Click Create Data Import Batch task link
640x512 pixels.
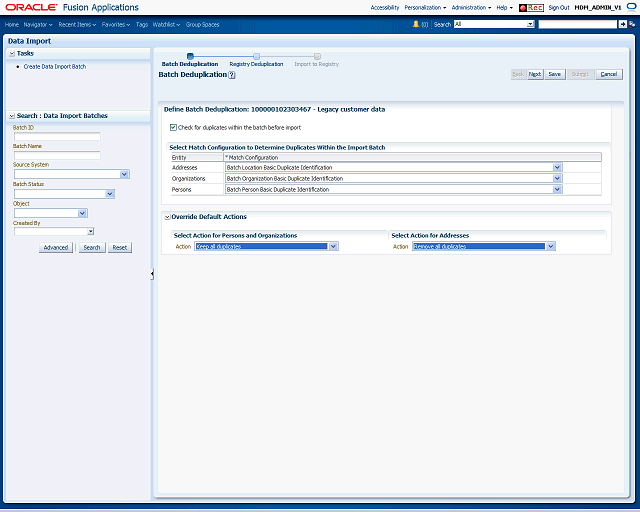pyautogui.click(x=55, y=67)
